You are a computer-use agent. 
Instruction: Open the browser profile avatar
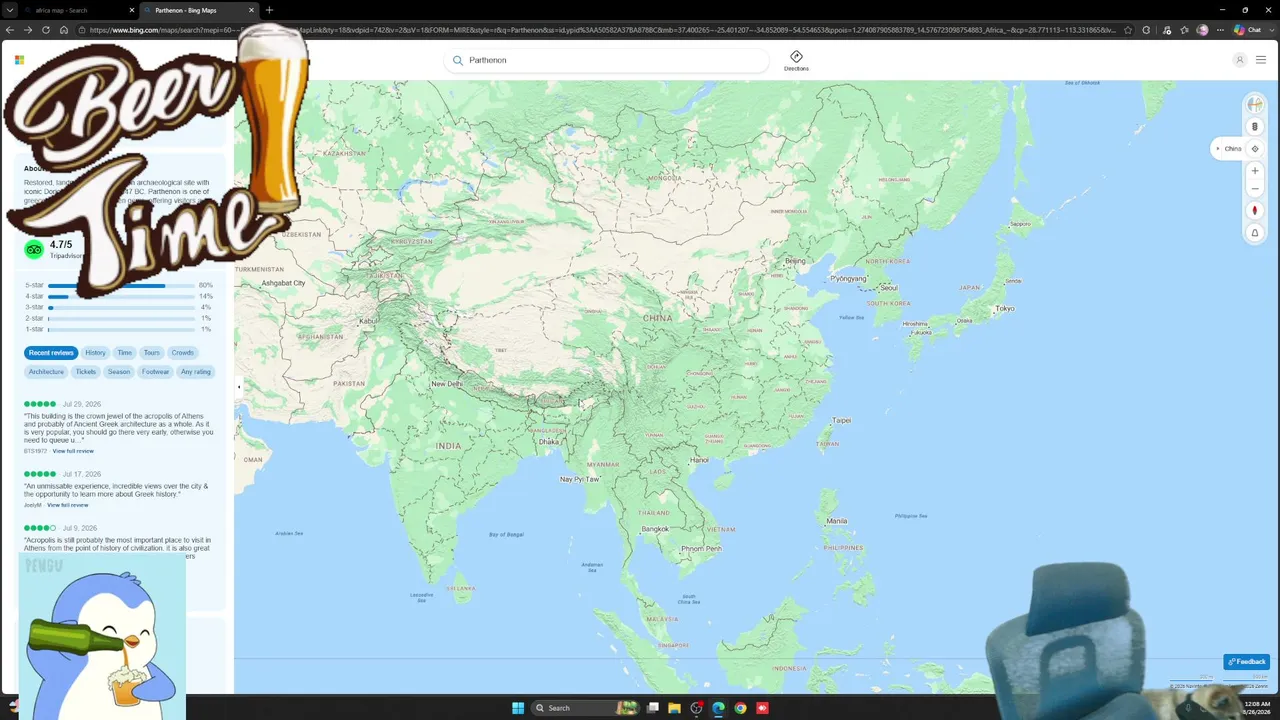tap(1202, 30)
